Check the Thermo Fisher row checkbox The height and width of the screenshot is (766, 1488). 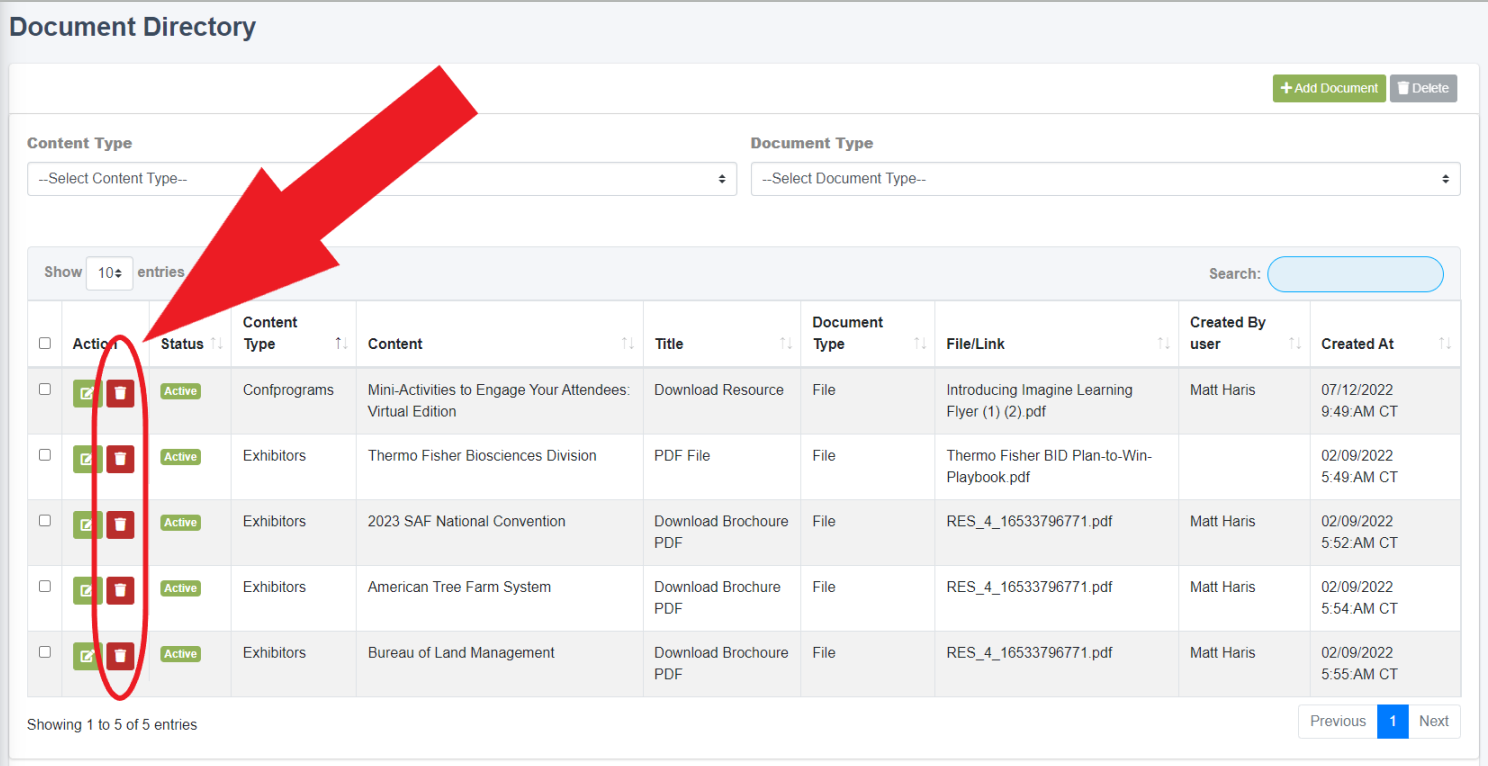tap(45, 455)
